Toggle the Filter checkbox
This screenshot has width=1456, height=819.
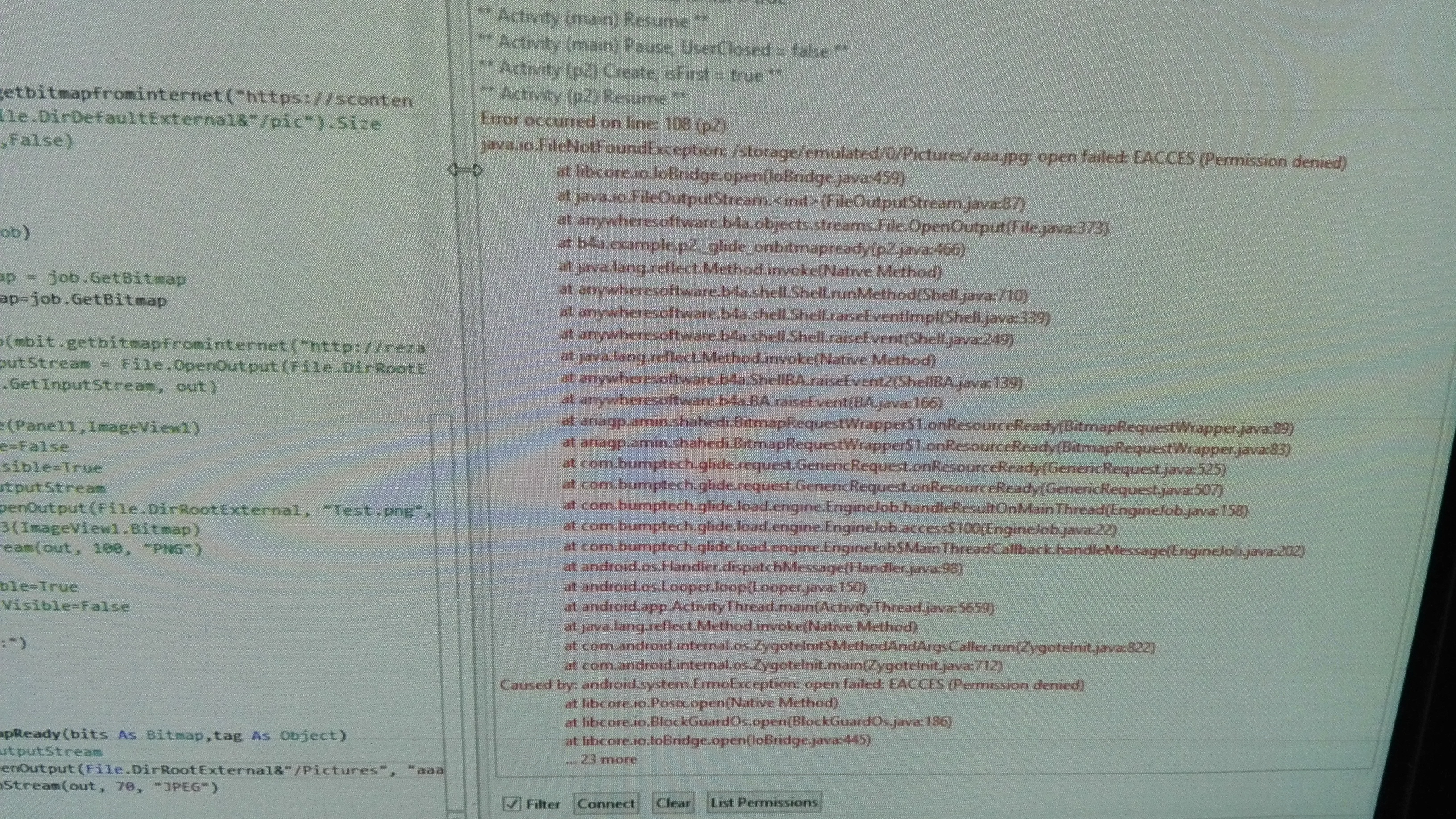tap(512, 803)
